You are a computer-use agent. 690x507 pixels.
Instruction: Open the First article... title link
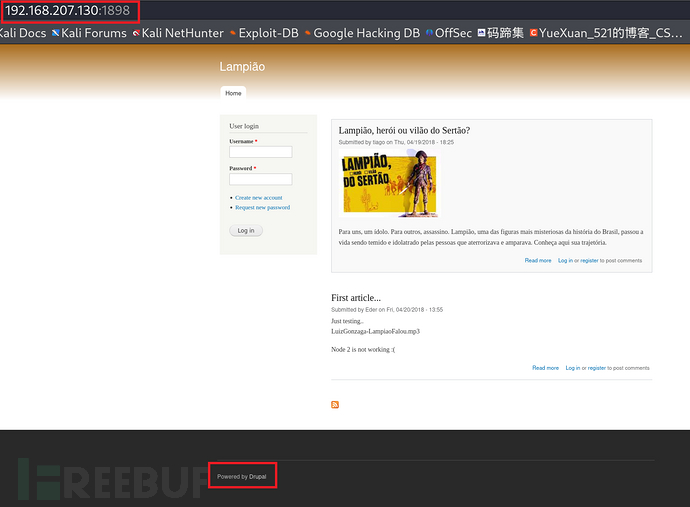[356, 297]
